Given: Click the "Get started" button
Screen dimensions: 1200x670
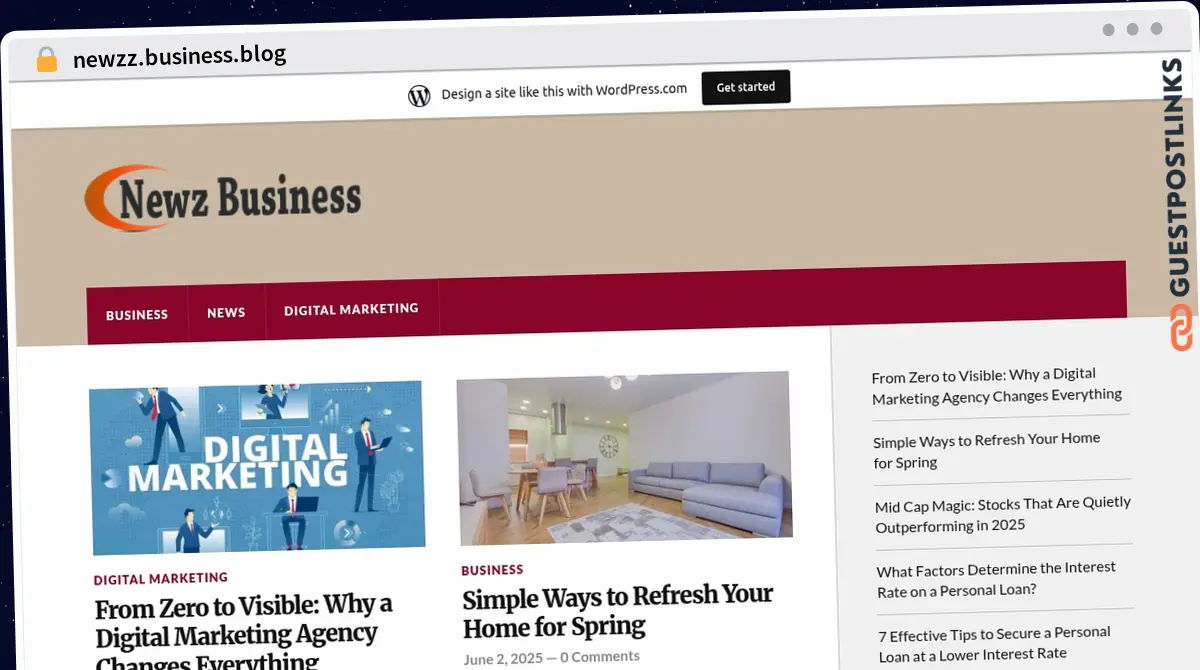Looking at the screenshot, I should click(746, 87).
